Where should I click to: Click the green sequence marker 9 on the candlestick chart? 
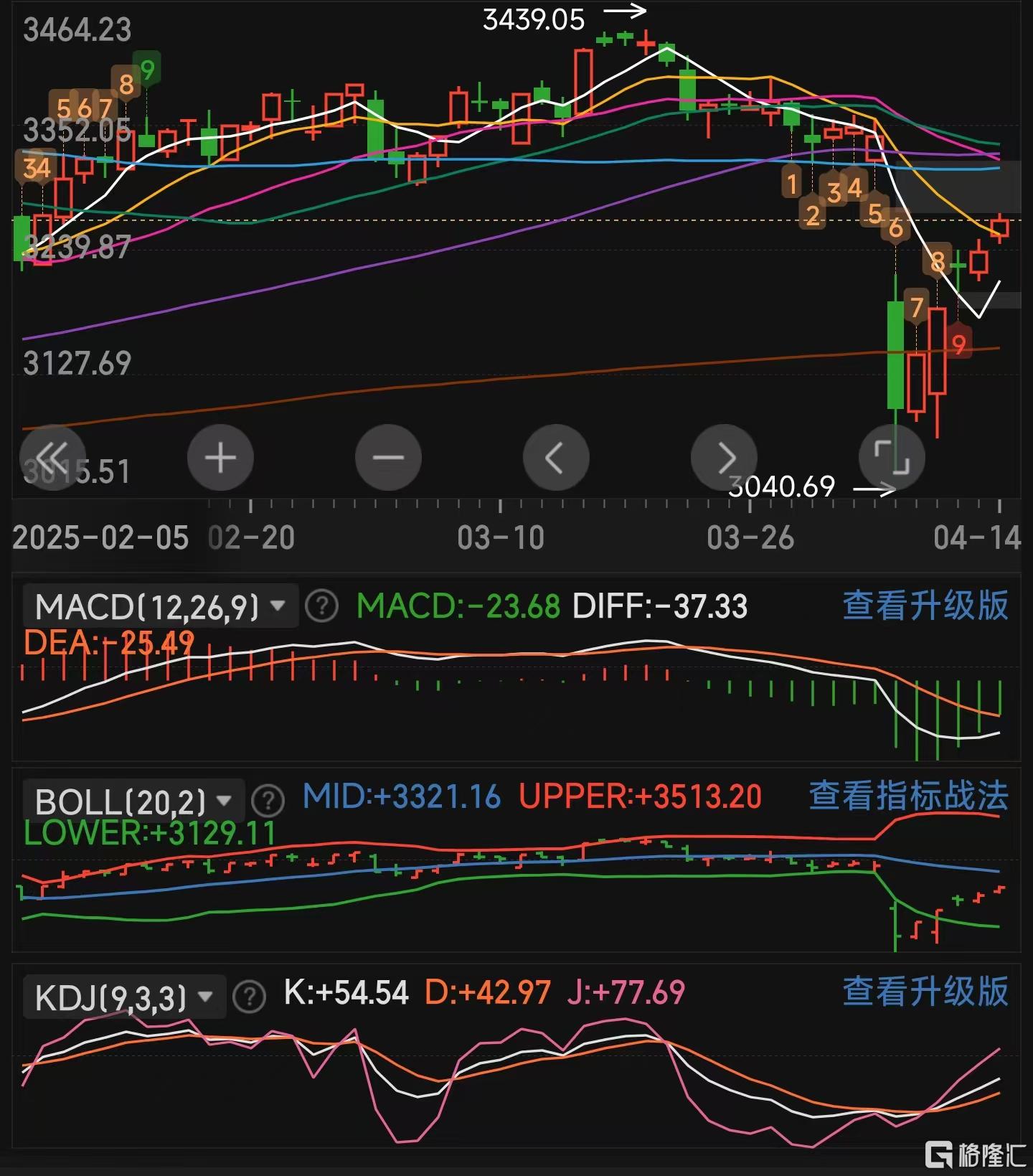click(x=147, y=70)
